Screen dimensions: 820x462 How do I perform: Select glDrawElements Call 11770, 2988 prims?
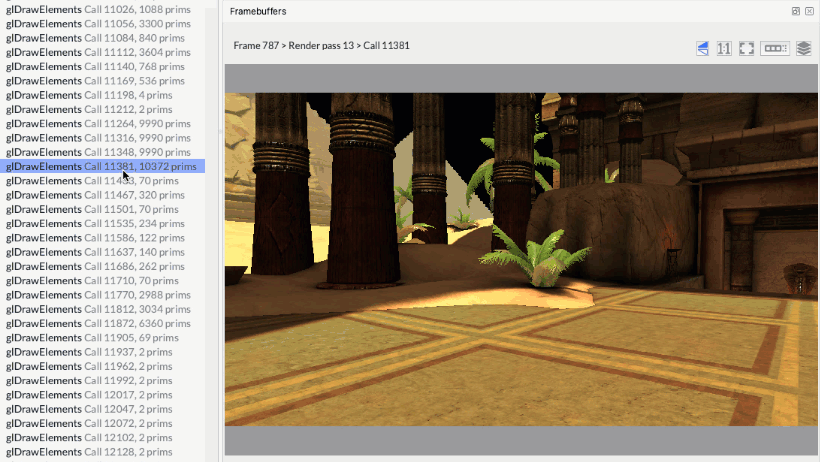click(x=98, y=295)
